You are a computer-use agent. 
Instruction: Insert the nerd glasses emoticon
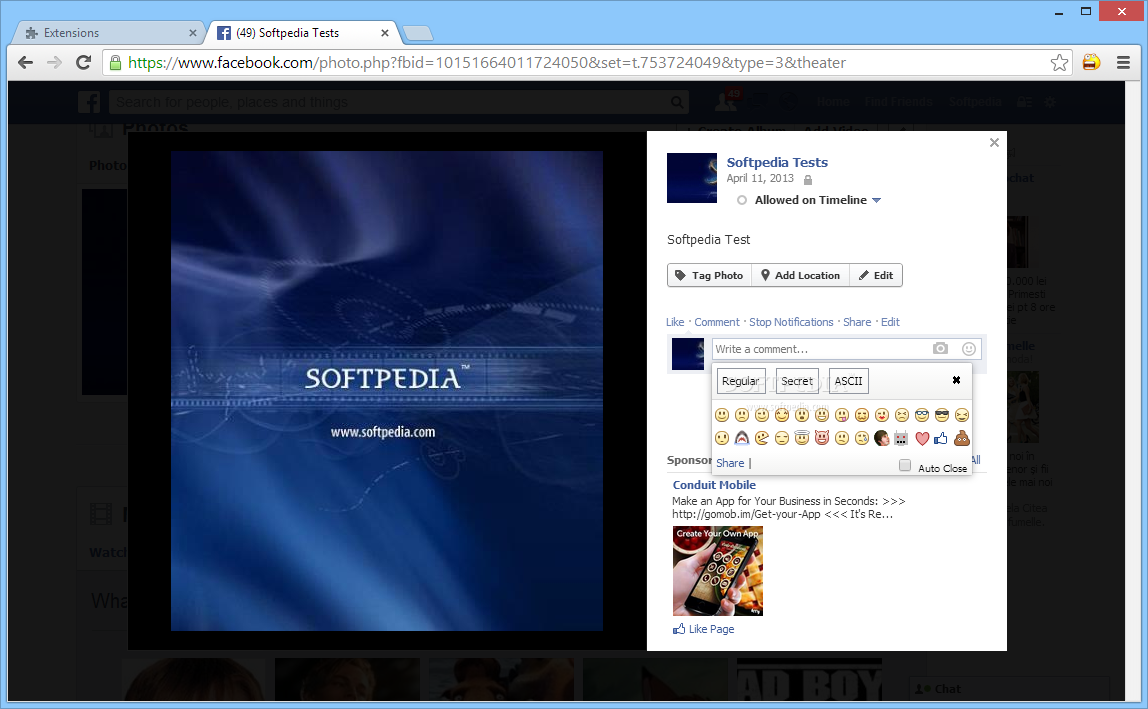(x=922, y=415)
